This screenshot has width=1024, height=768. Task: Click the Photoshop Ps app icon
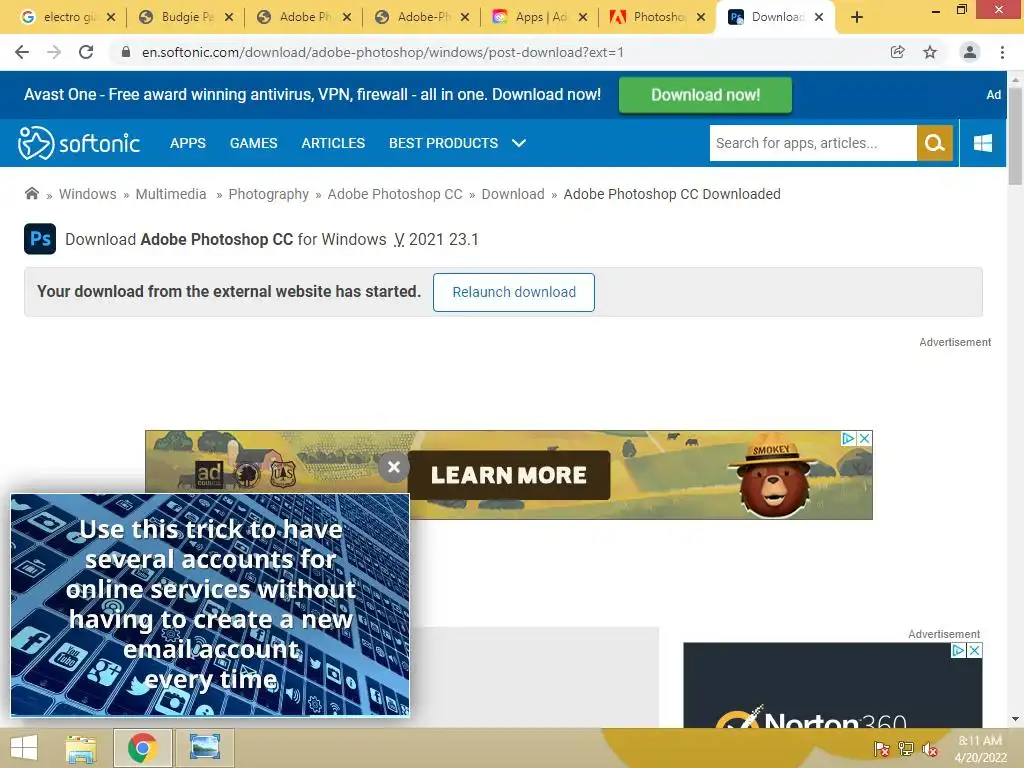coord(40,239)
